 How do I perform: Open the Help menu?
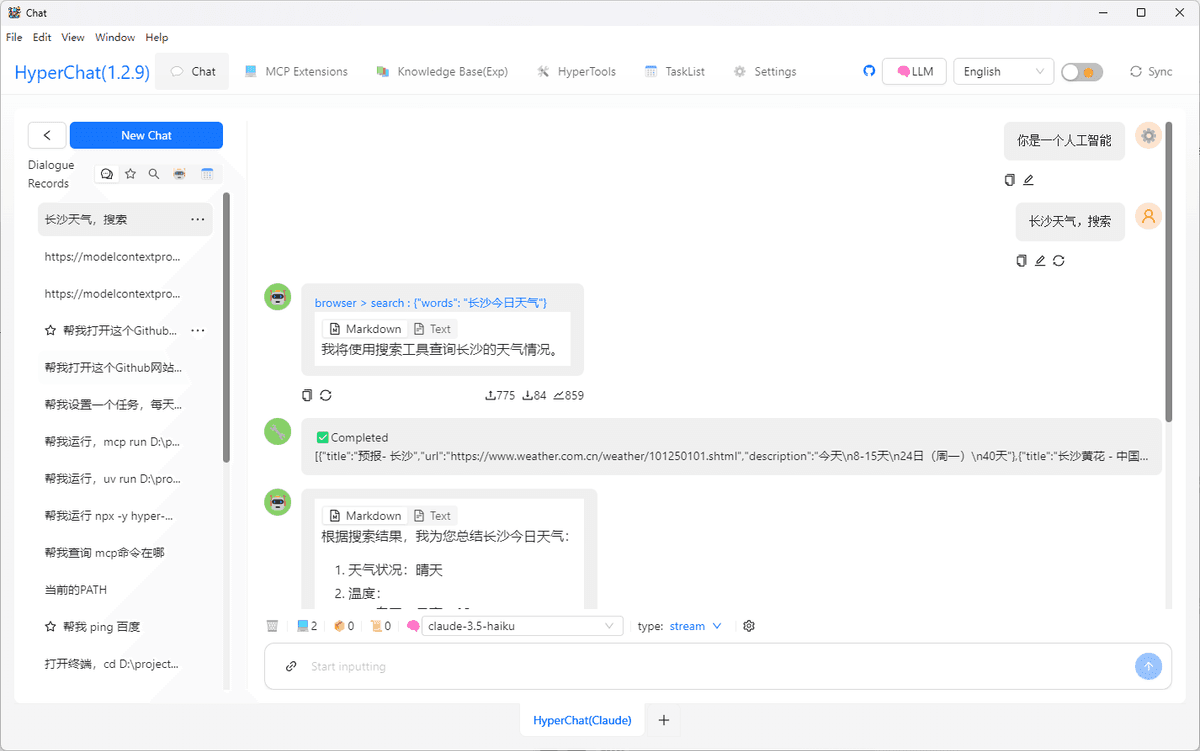pos(157,37)
